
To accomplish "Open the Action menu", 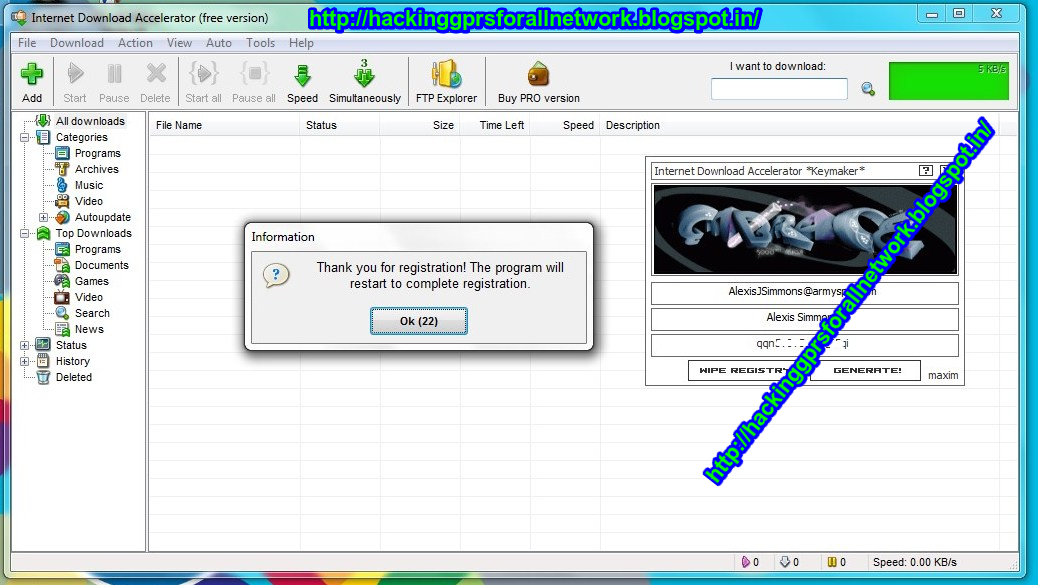I will [135, 43].
